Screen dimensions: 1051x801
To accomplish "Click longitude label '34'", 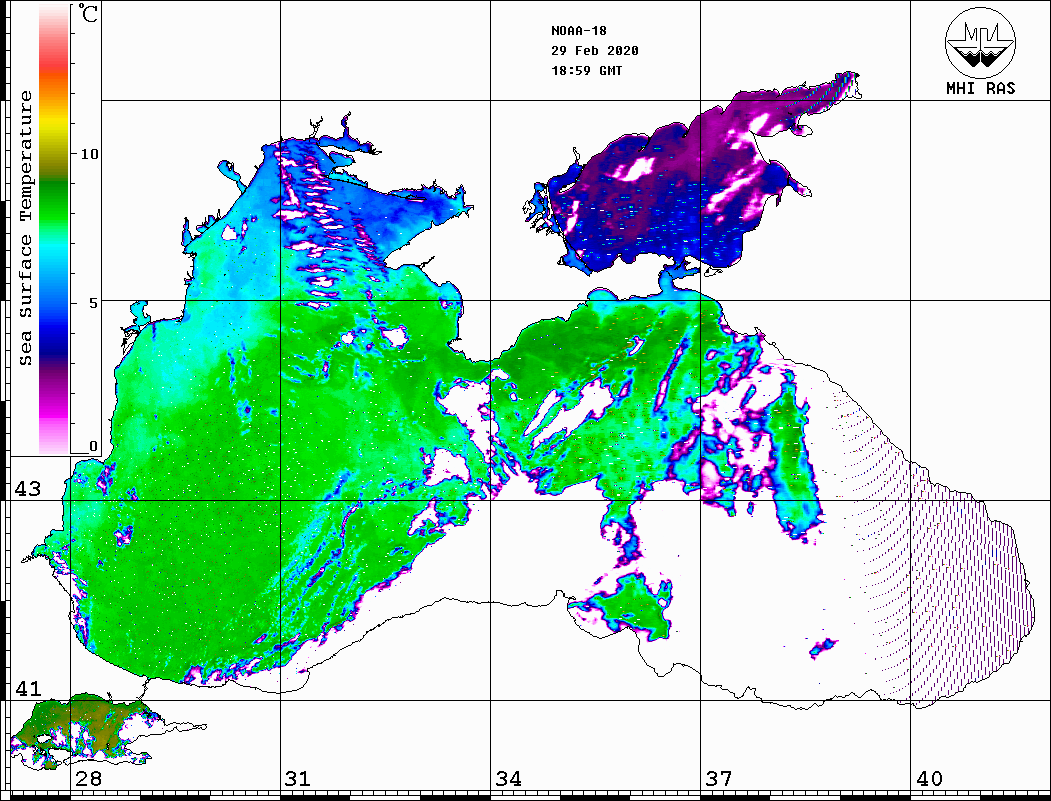I will (509, 778).
